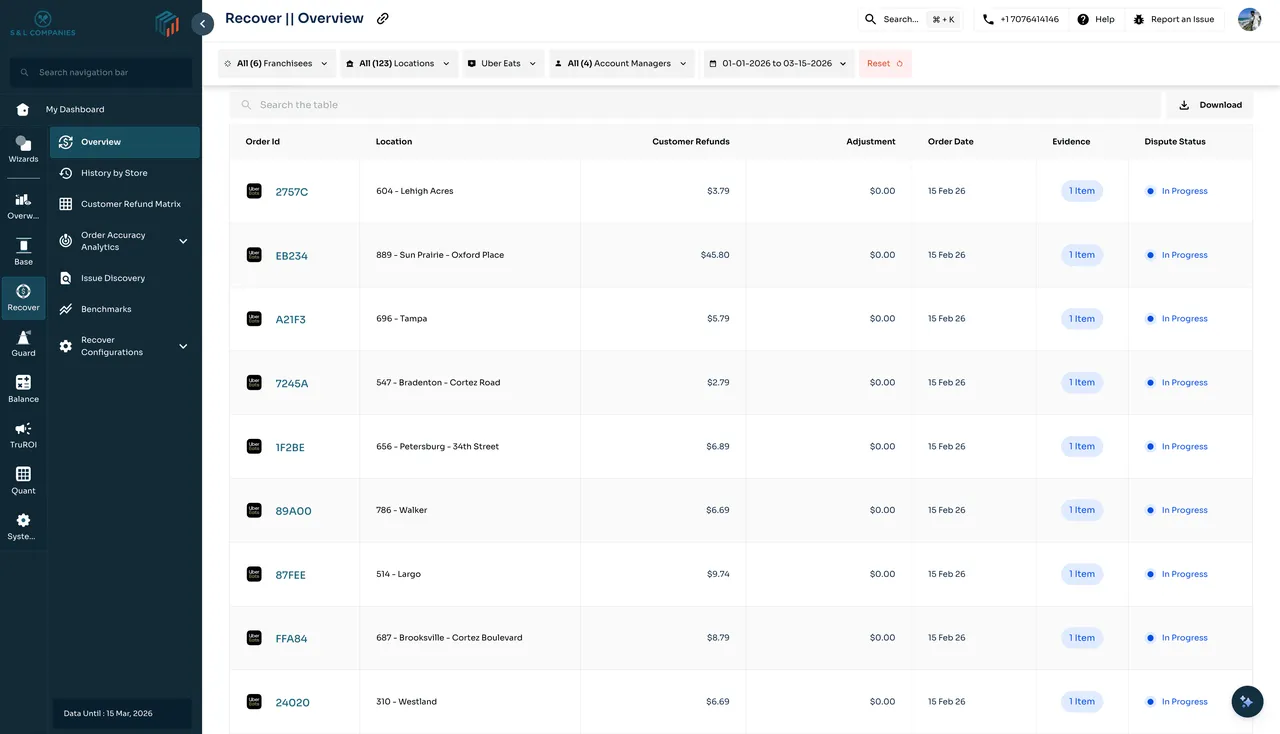The height and width of the screenshot is (734, 1280).
Task: Open order 2757C link
Action: (292, 192)
